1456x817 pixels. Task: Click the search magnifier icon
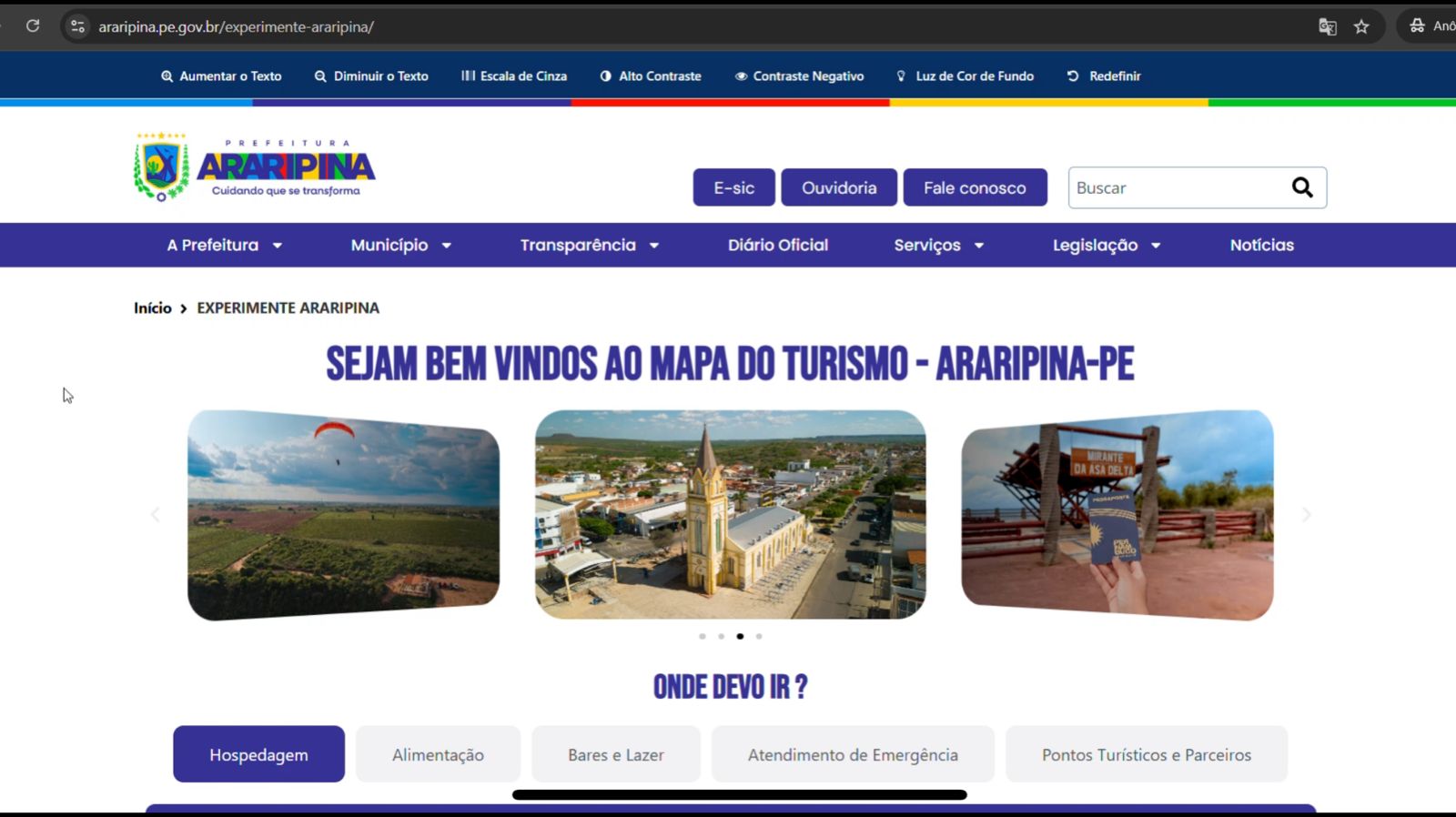[x=1302, y=187]
